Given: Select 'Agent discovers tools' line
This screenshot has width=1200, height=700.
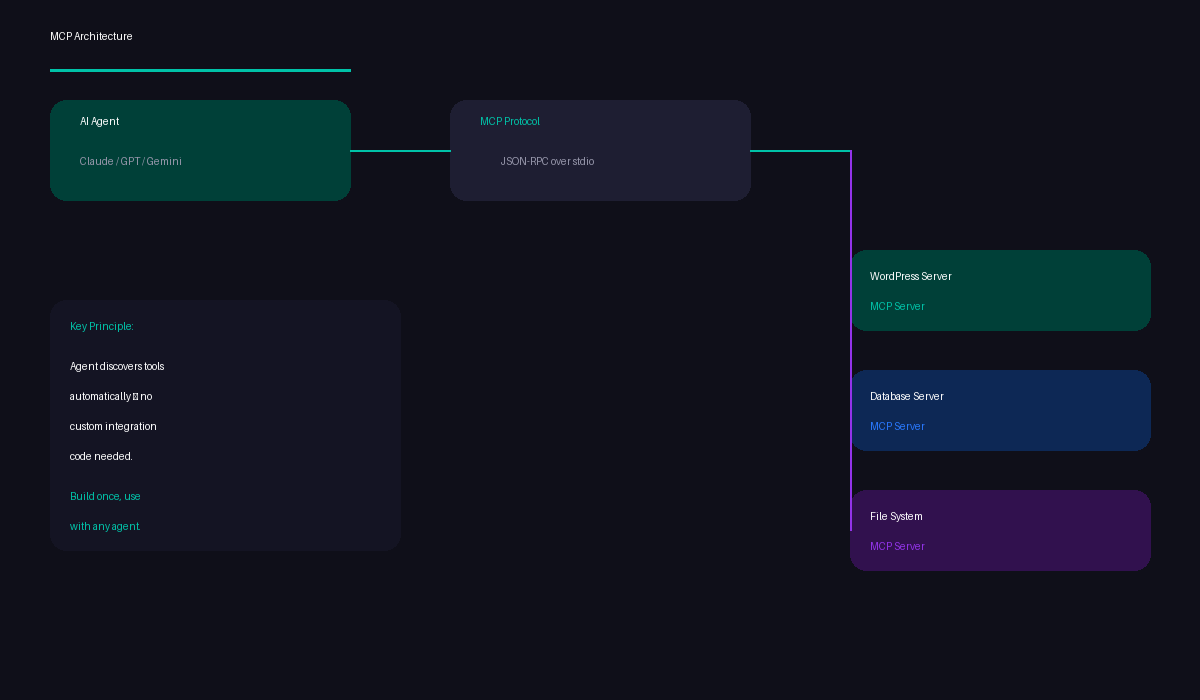Looking at the screenshot, I should click(x=117, y=367).
